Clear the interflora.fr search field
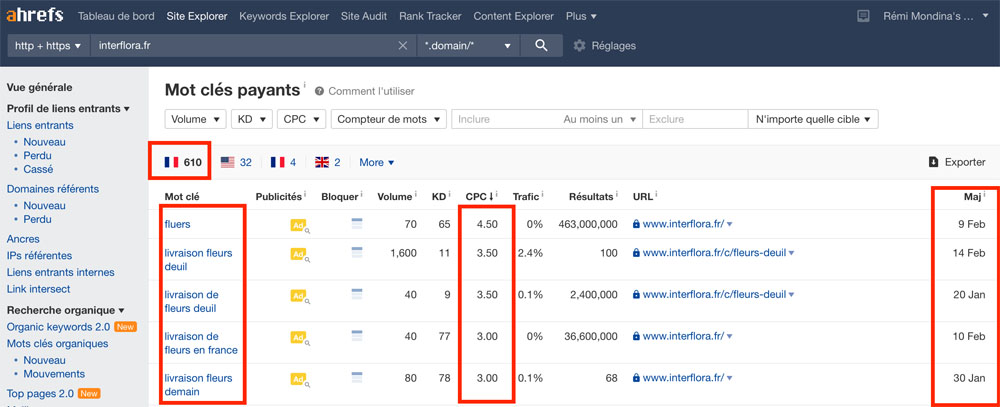The image size is (1000, 407). click(x=403, y=45)
